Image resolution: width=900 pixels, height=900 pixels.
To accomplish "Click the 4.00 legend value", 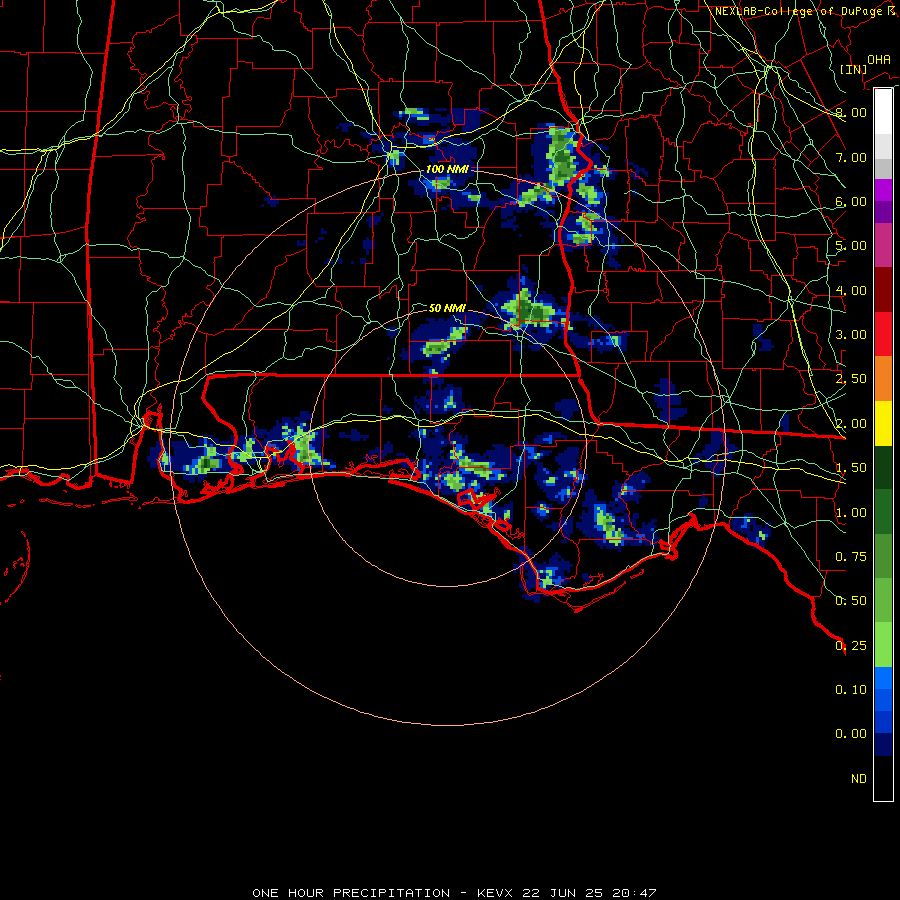I will tap(851, 290).
